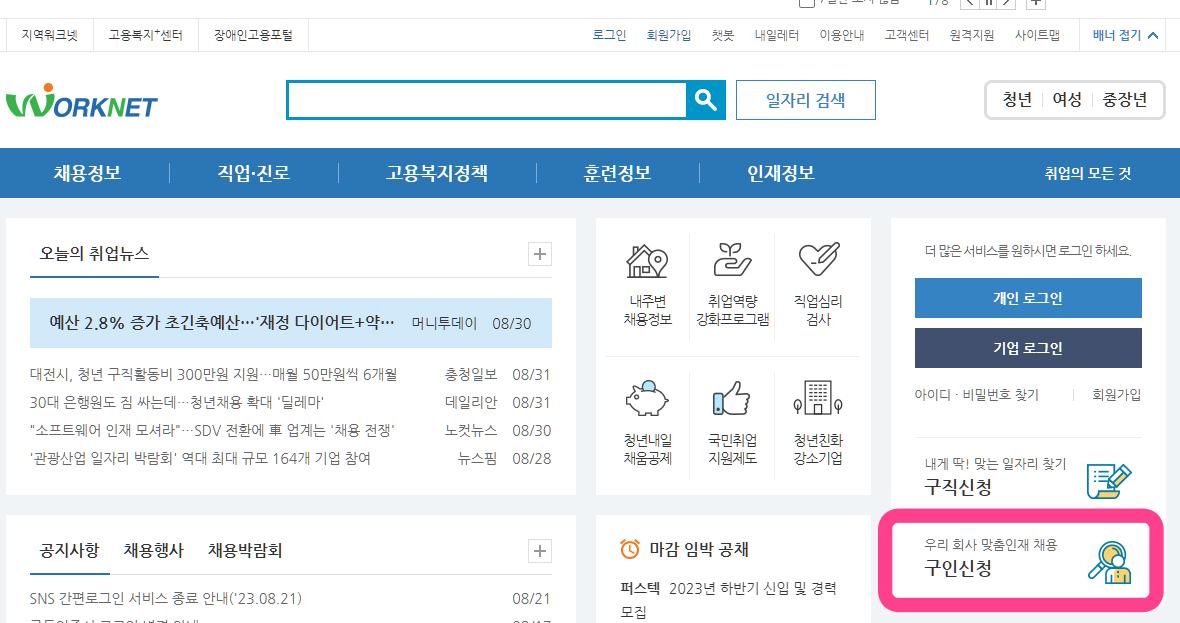Image resolution: width=1180 pixels, height=623 pixels.
Task: Pause the banner slideshow
Action: pos(988,4)
